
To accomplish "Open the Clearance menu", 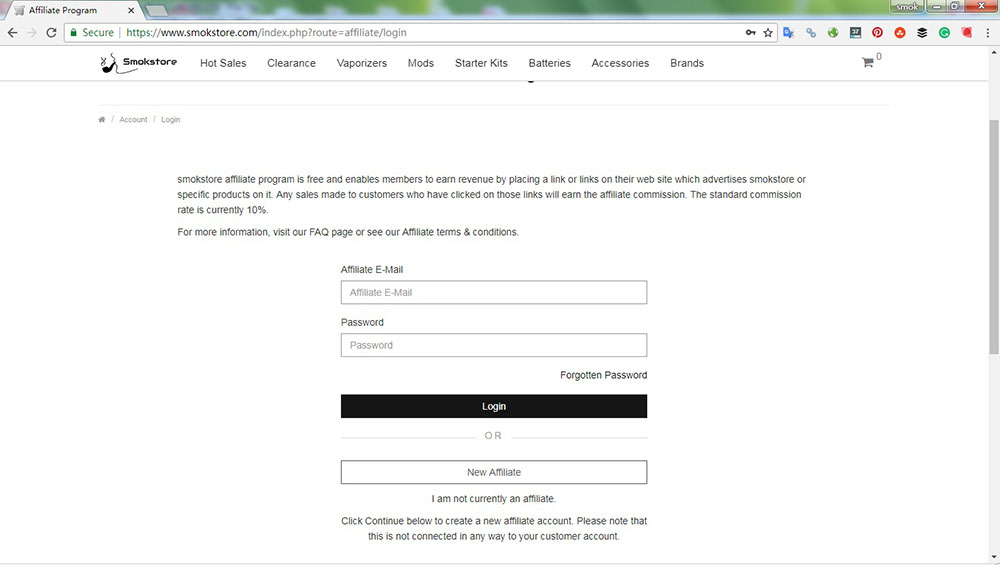I will [x=291, y=63].
